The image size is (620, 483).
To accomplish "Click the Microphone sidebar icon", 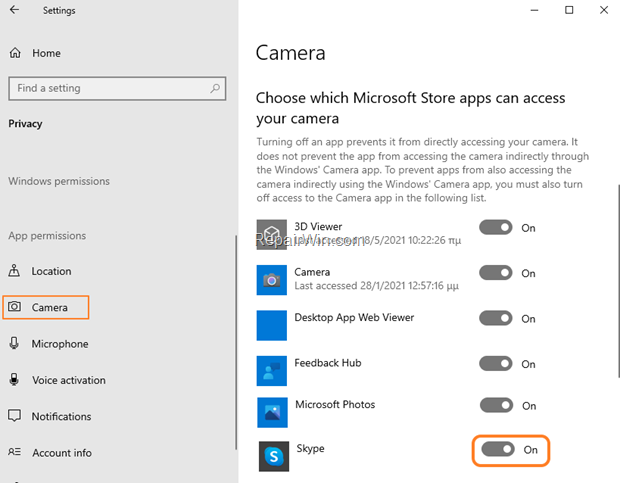I will 14,343.
